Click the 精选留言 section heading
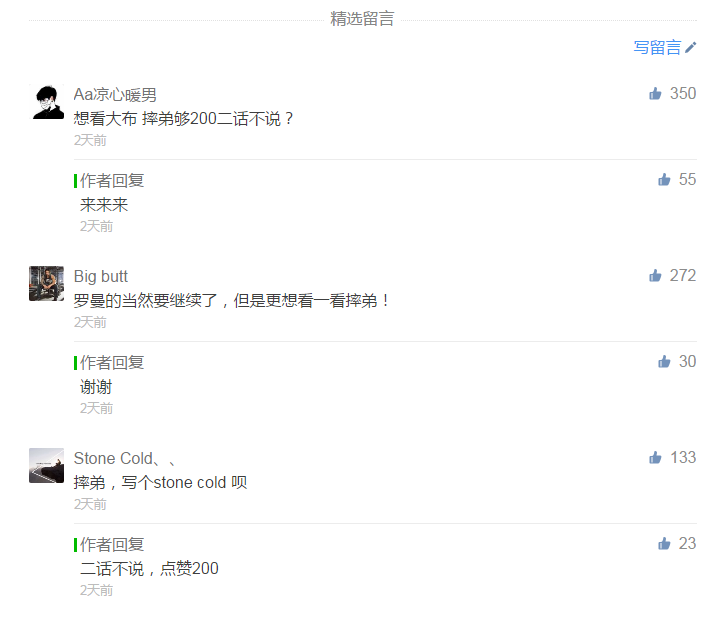The width and height of the screenshot is (722, 630). point(362,19)
